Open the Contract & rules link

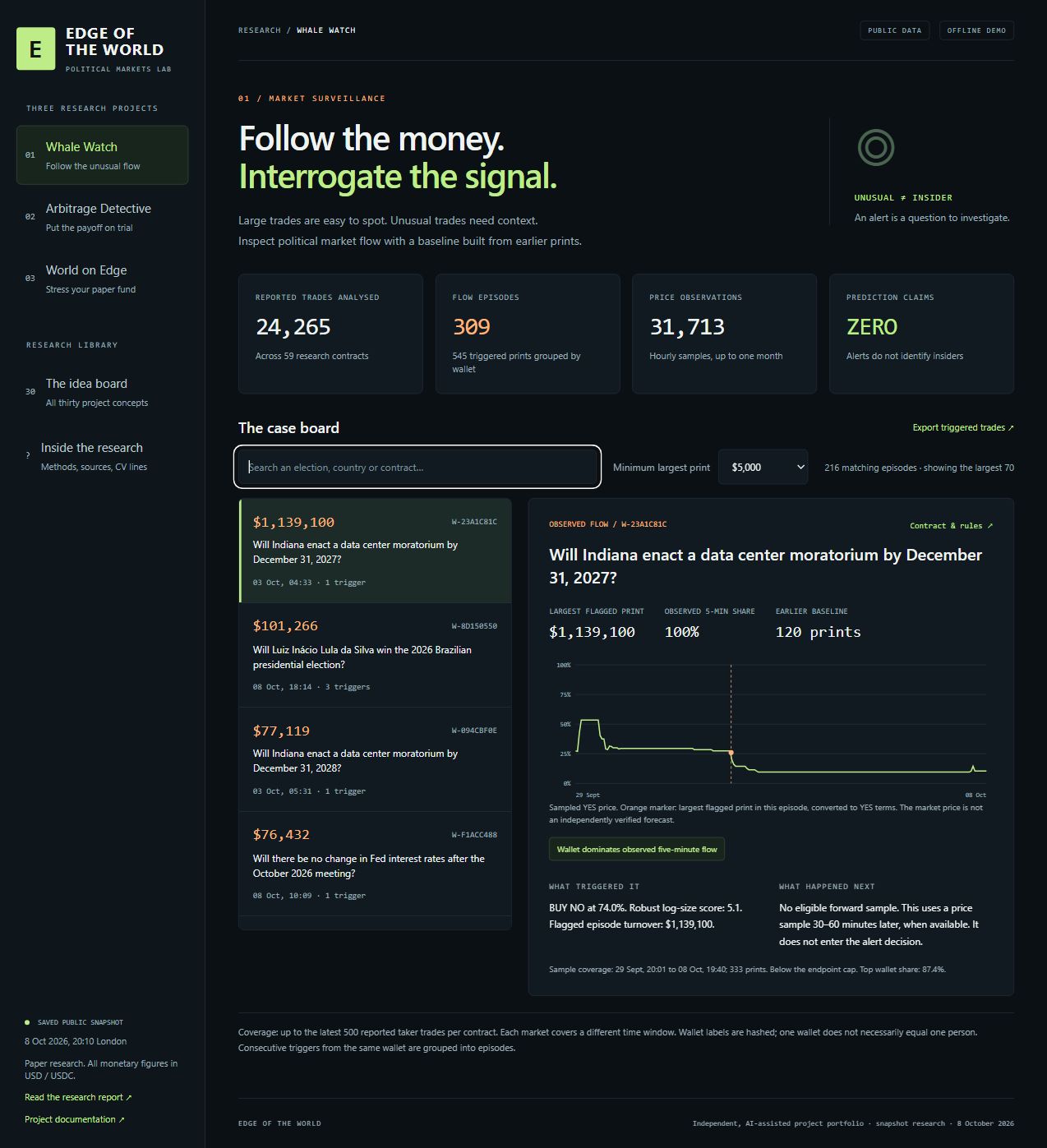tap(951, 526)
